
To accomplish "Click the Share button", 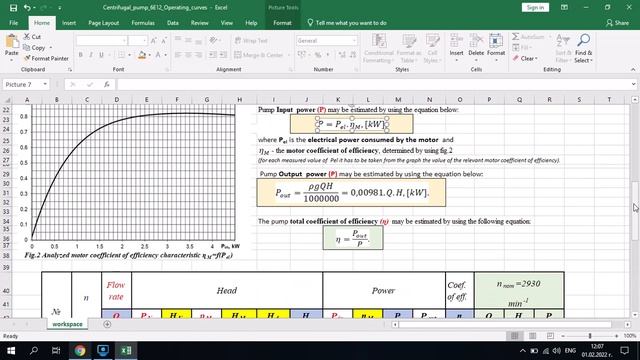I will tap(618, 23).
